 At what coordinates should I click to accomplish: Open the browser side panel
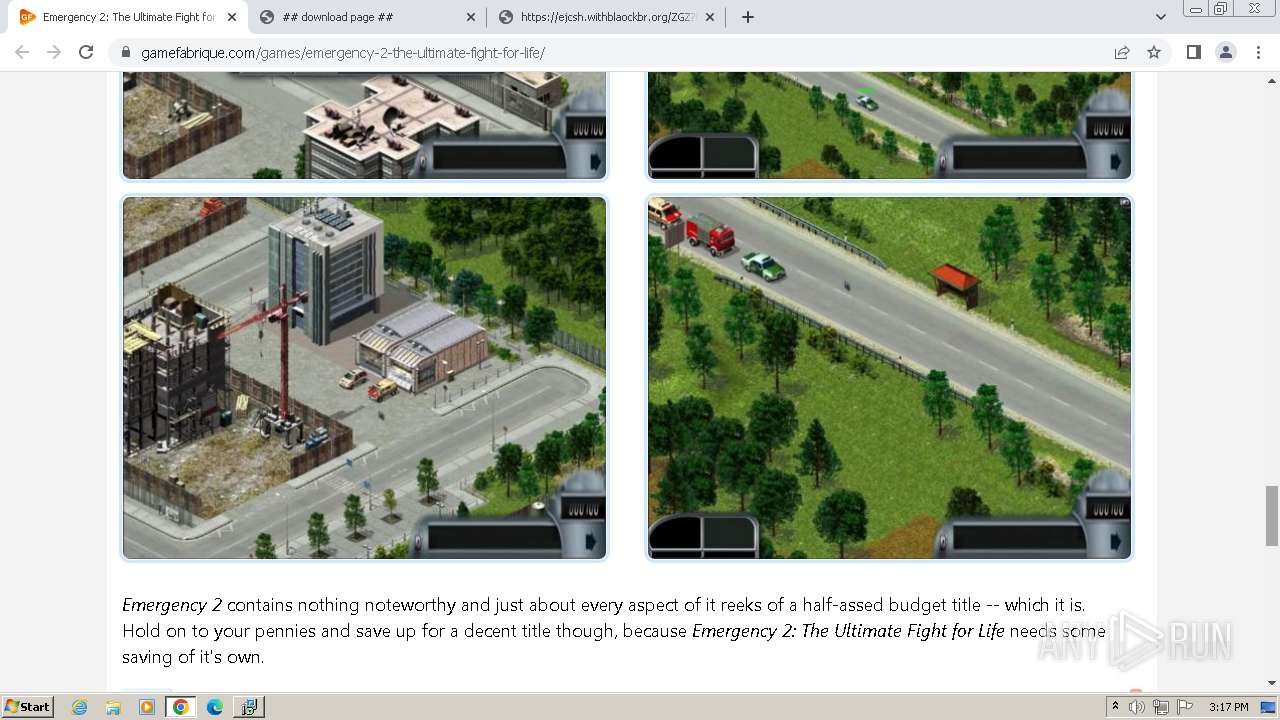click(x=1193, y=52)
